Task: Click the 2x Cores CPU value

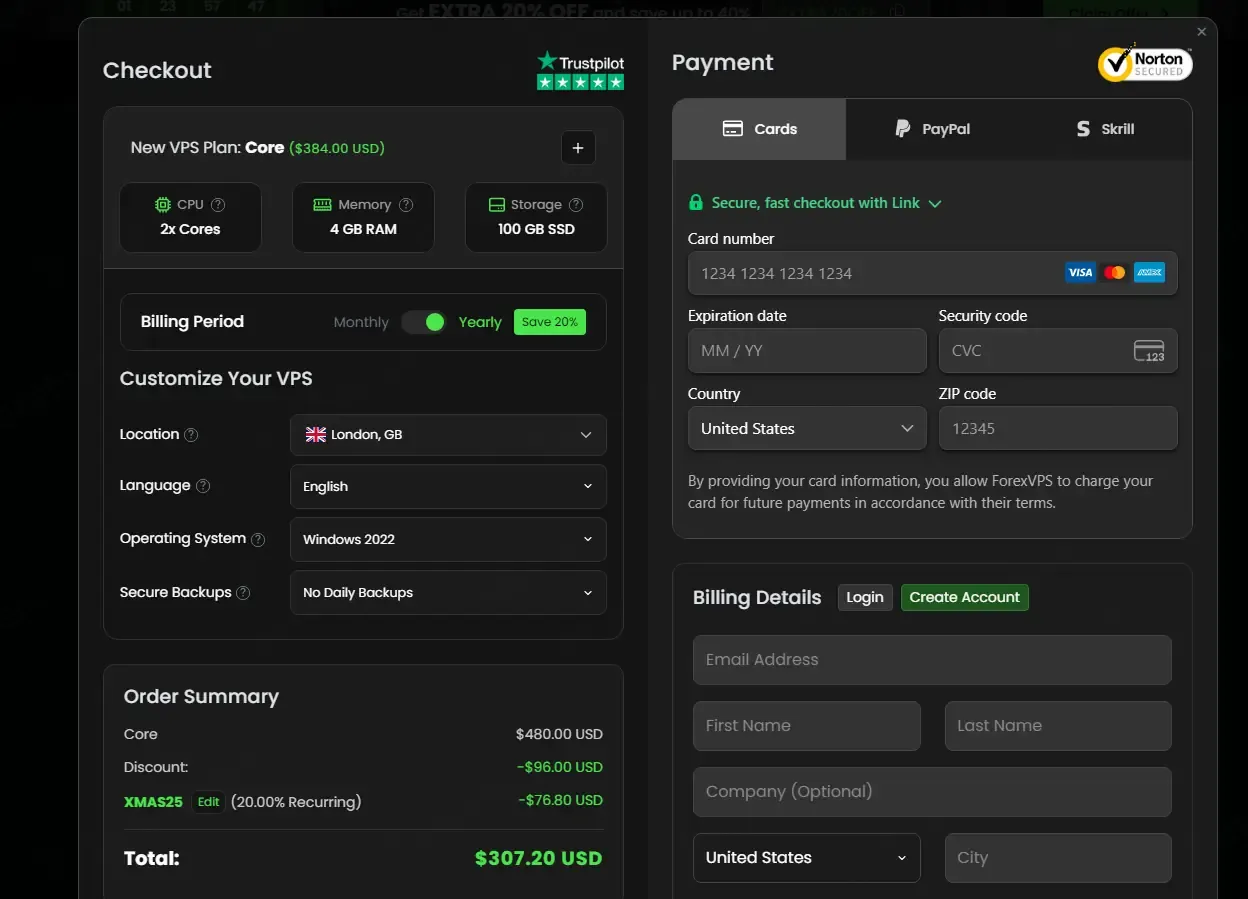Action: coord(190,229)
